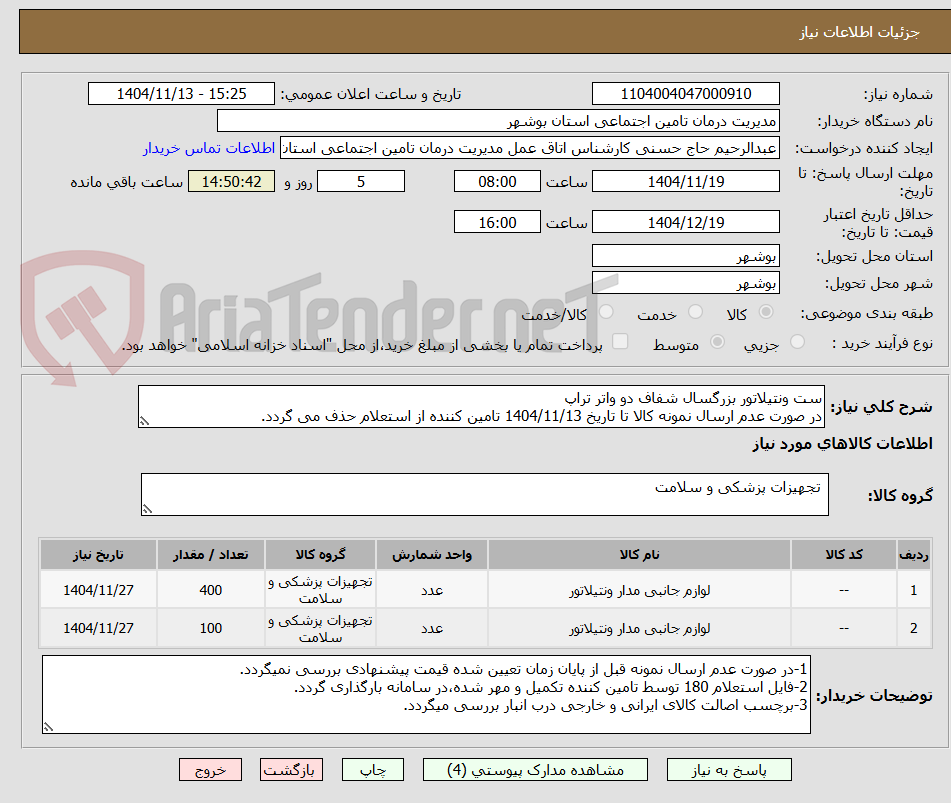This screenshot has width=951, height=803.
Task: Click the واحد شمارش column header
Action: pos(432,554)
